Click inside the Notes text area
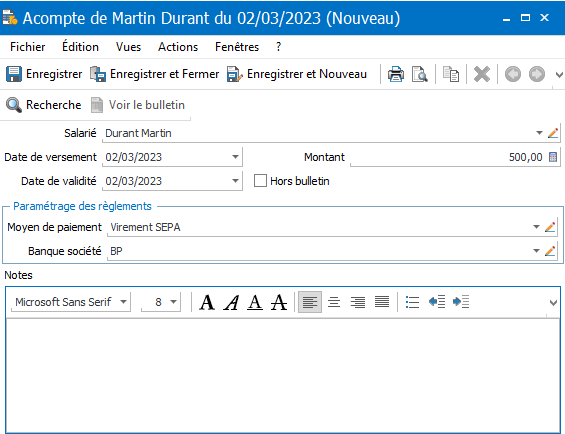The width and height of the screenshot is (565, 434). [283, 376]
